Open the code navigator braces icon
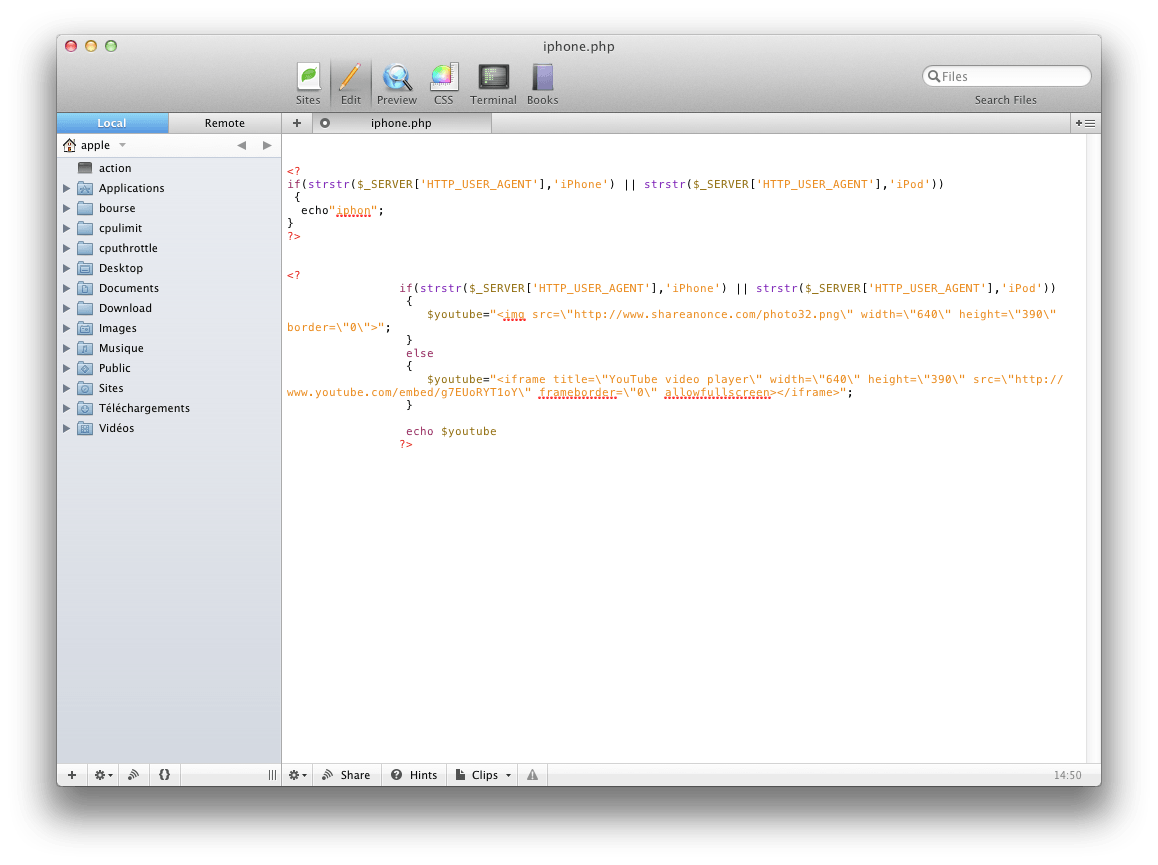Screen dimensions: 1158x865 165,775
